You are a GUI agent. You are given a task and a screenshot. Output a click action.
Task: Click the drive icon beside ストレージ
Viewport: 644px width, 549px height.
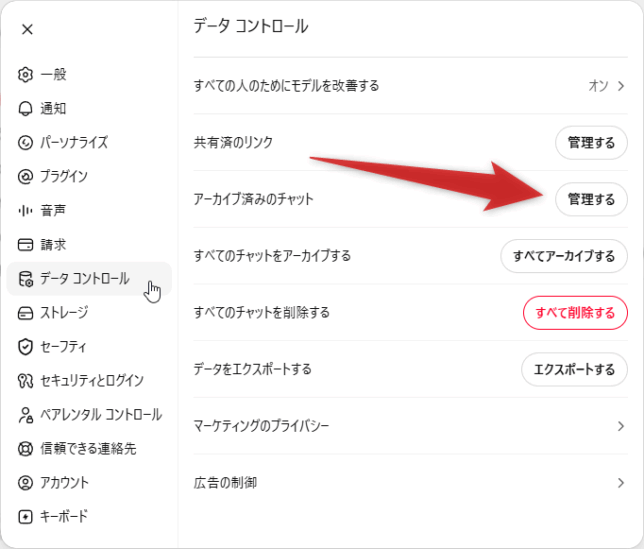25,313
